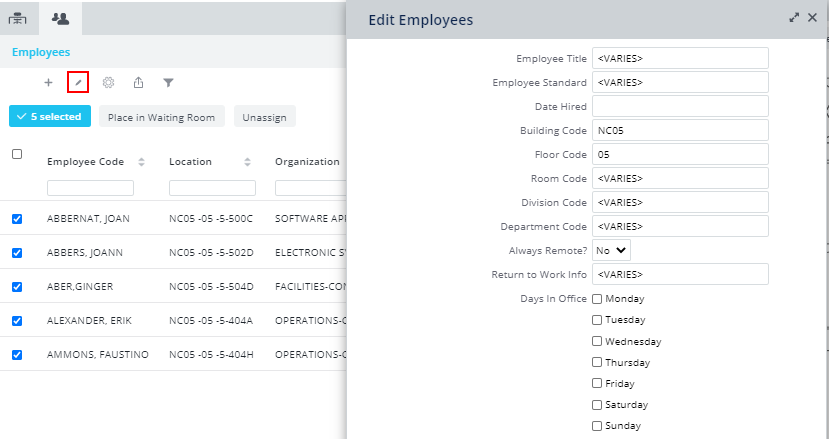
Task: Sort by Location column arrows
Action: pos(247,162)
